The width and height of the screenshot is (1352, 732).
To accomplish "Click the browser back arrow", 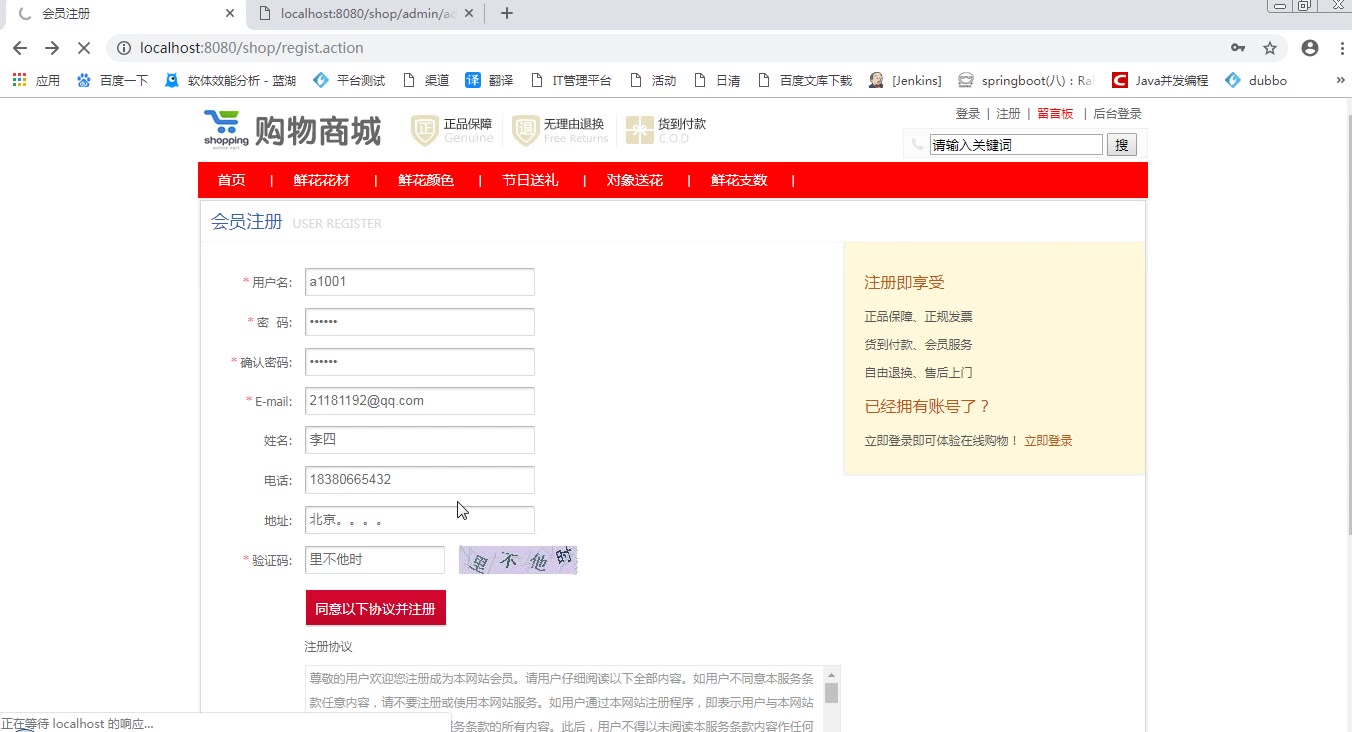I will [20, 48].
